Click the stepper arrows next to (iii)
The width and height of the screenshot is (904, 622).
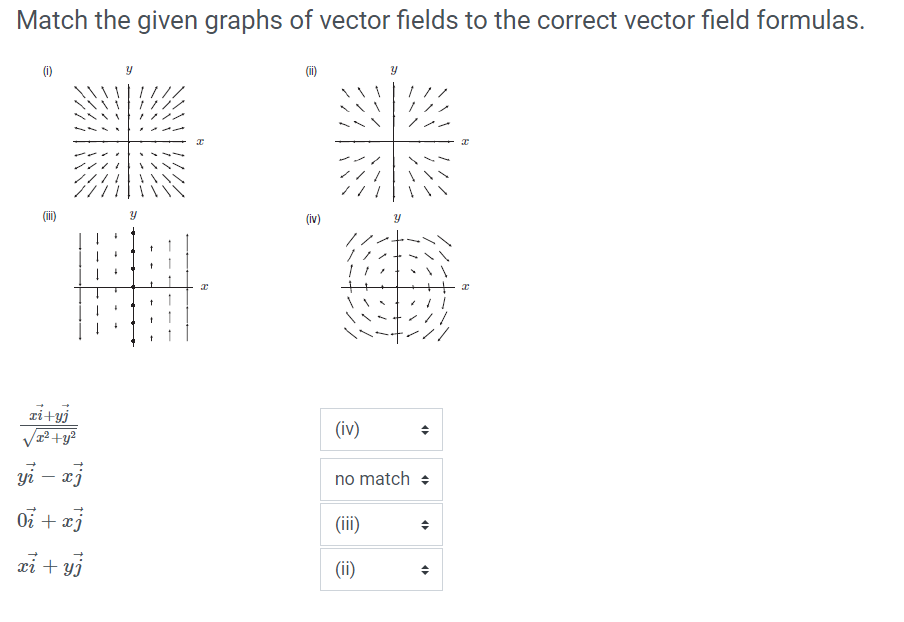coord(425,524)
